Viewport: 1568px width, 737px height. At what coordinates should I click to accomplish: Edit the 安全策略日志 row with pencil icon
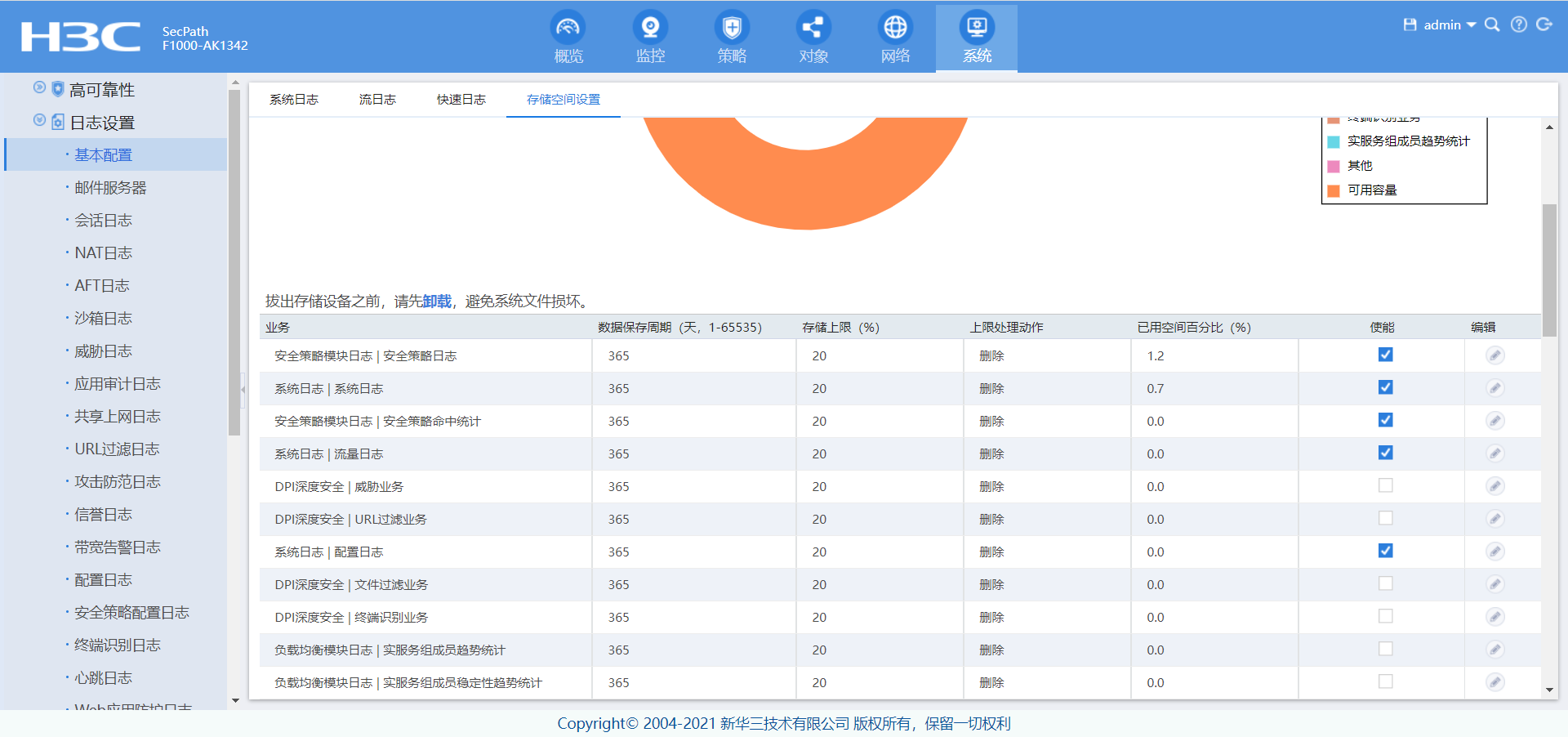(1494, 355)
